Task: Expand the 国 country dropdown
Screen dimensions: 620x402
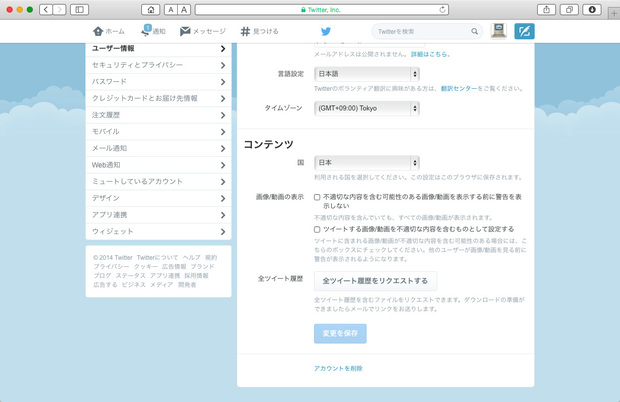Action: coord(366,162)
